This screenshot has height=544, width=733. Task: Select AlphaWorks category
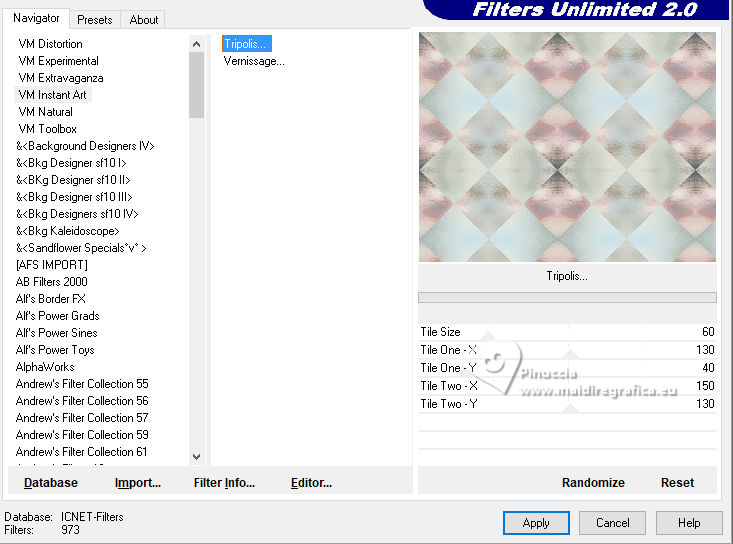coord(45,367)
